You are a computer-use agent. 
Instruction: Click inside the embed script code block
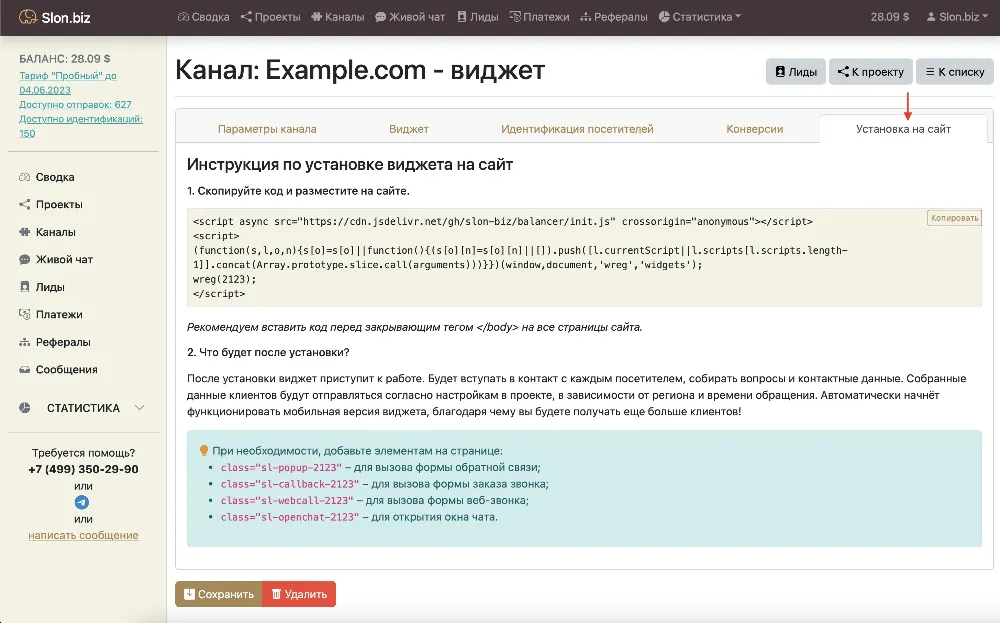click(x=584, y=258)
